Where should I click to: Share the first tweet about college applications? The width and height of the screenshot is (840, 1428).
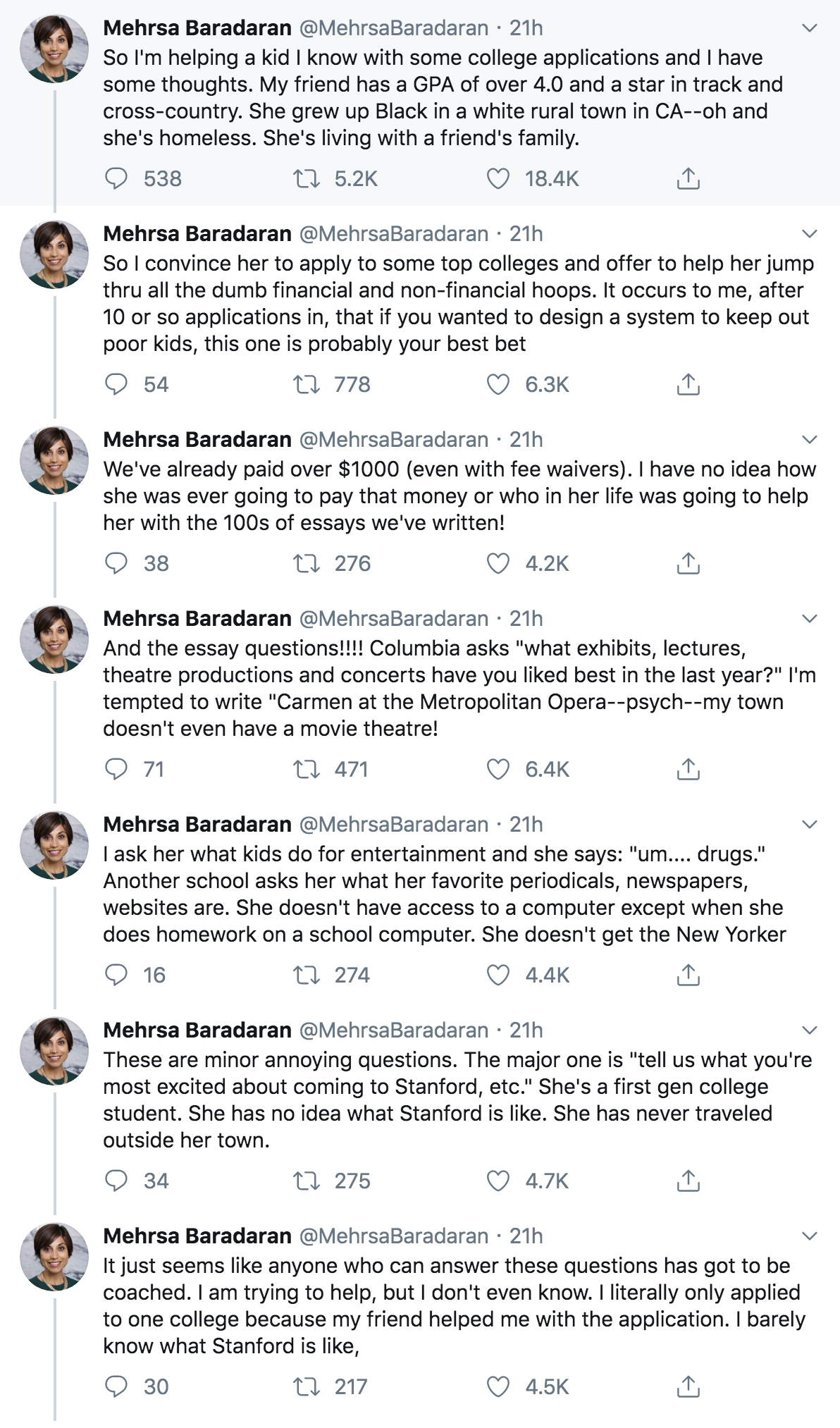(688, 178)
